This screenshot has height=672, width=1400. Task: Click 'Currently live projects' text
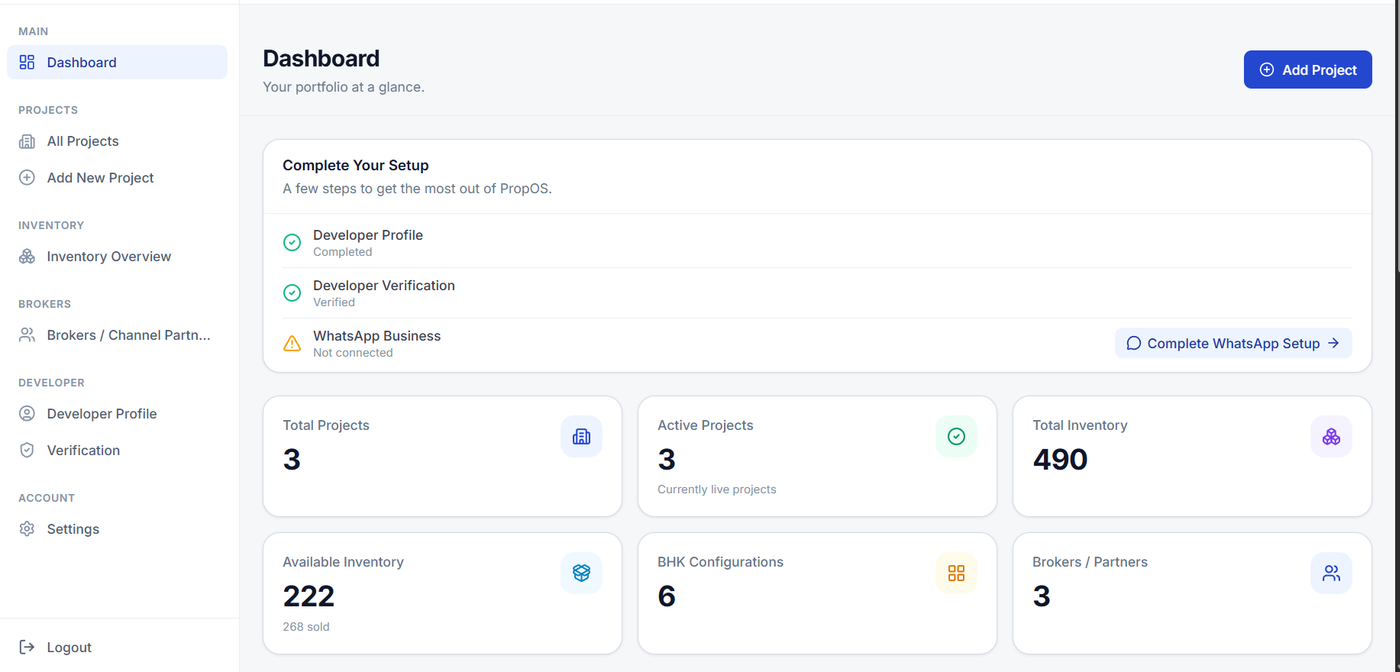tap(717, 490)
